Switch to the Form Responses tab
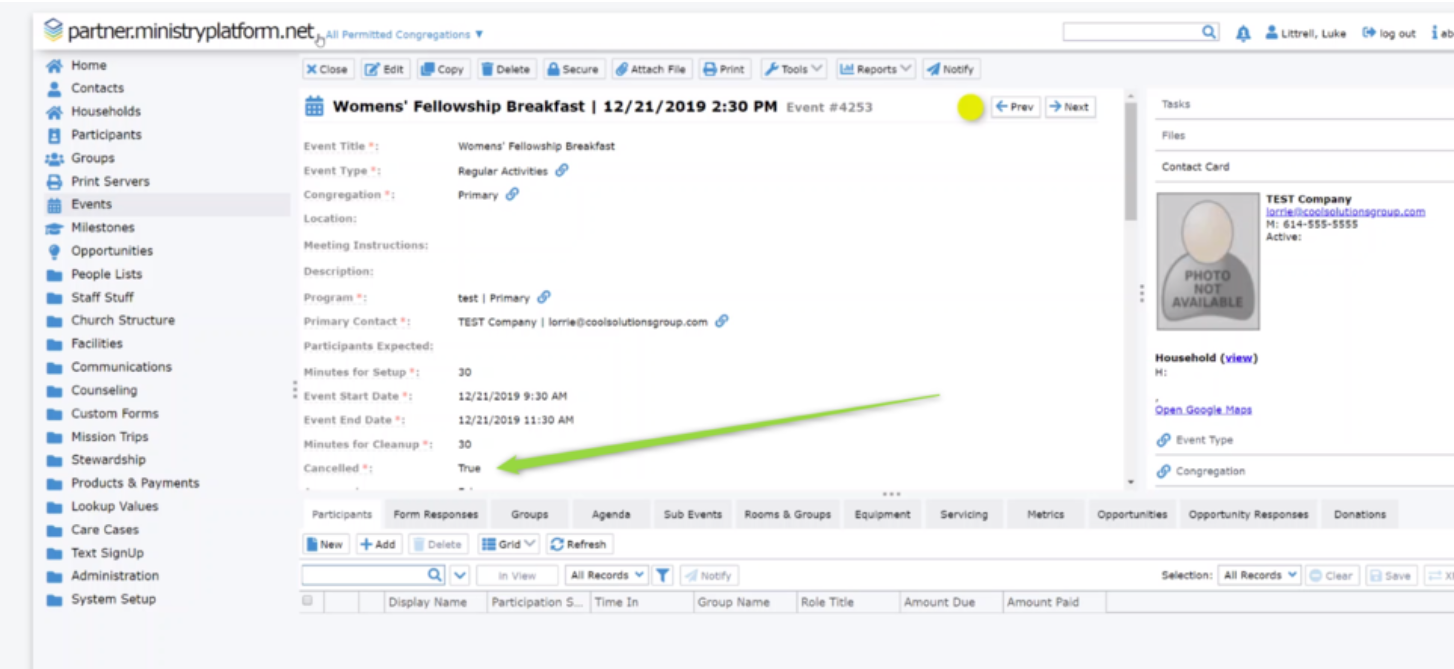The width and height of the screenshot is (1454, 669). [435, 515]
